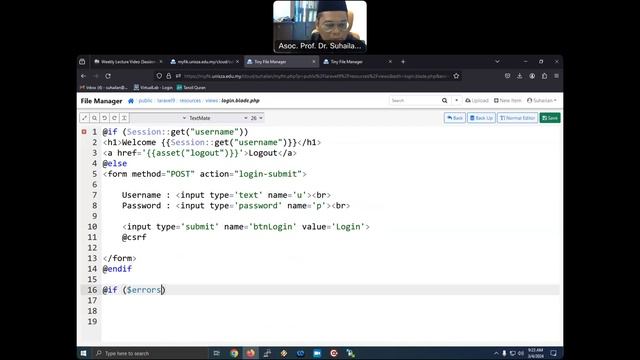Open the laravel9 breadcrumb folder
The width and height of the screenshot is (640, 360).
pos(166,100)
